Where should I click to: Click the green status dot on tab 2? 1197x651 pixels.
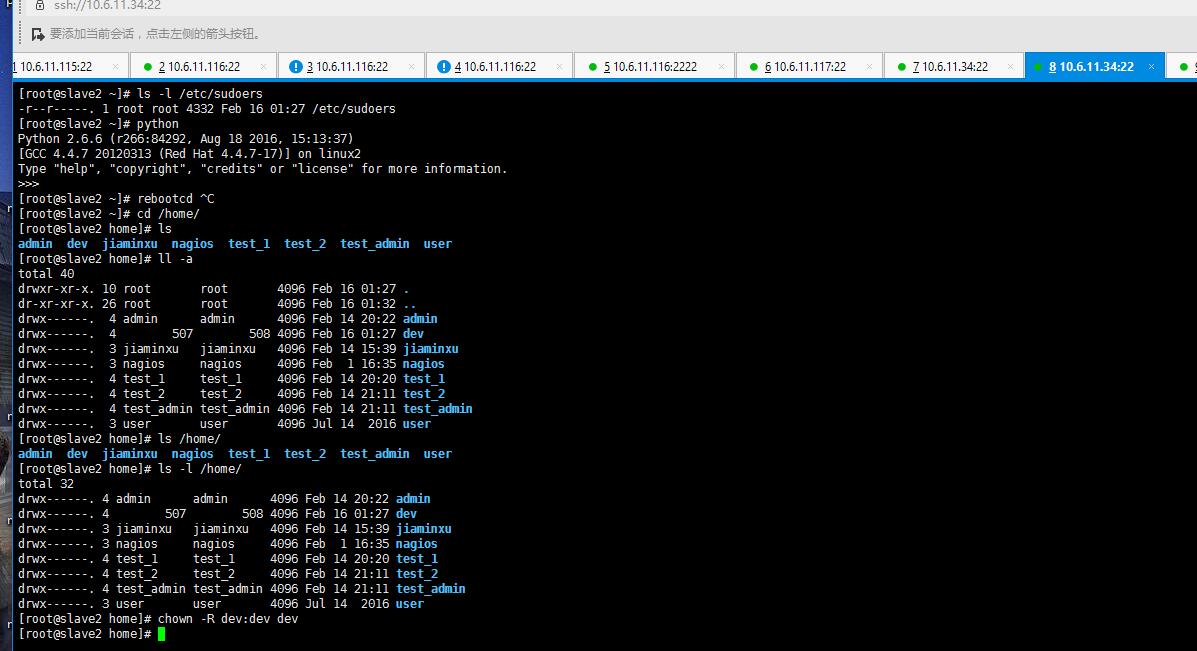tap(148, 67)
